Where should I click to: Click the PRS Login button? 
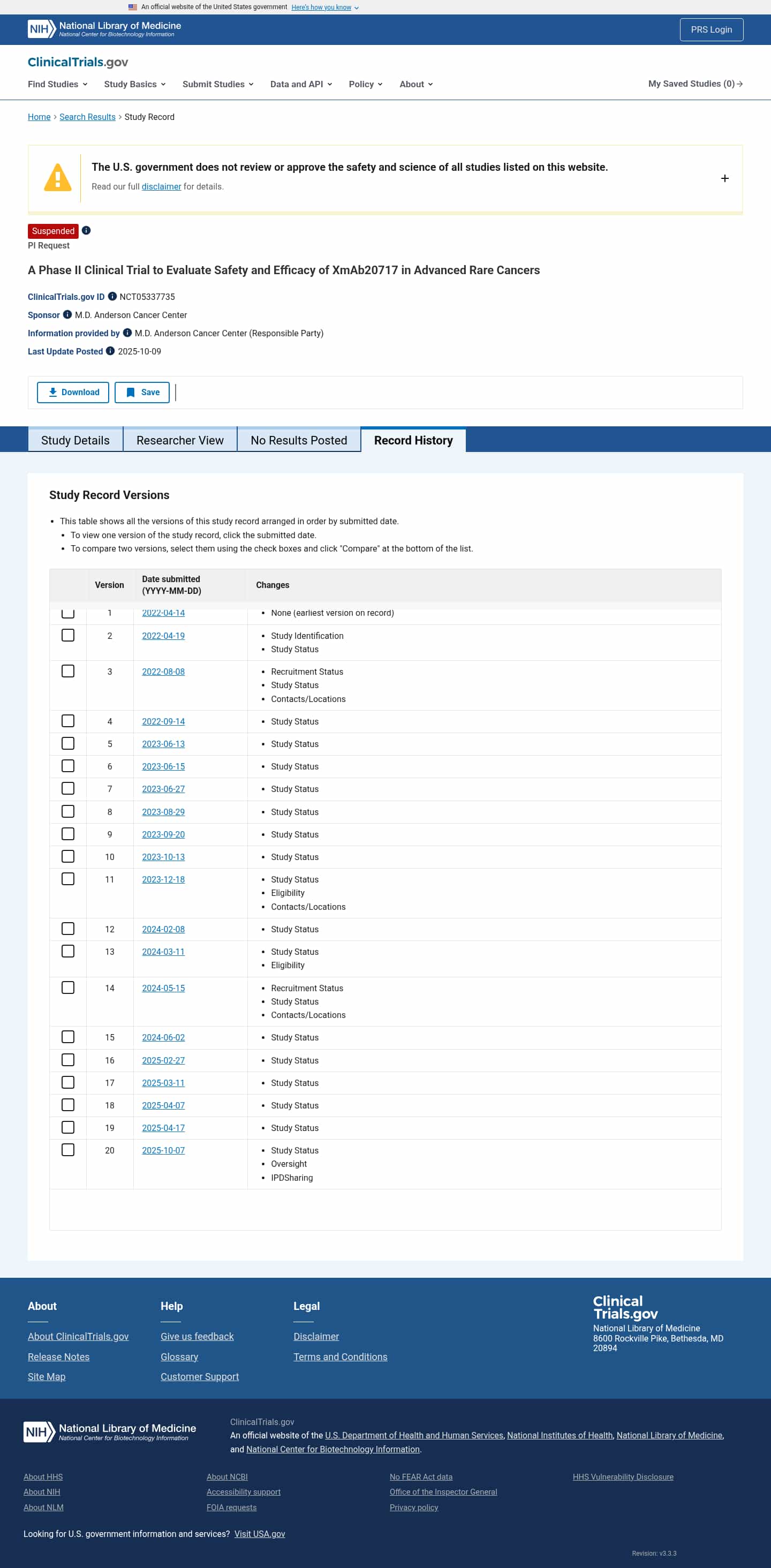coord(710,29)
